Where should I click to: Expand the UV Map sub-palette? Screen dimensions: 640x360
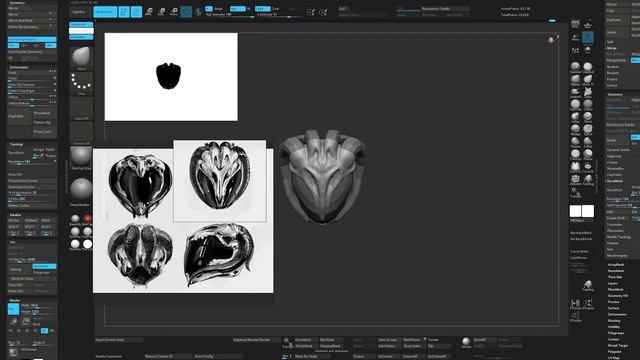click(x=613, y=358)
